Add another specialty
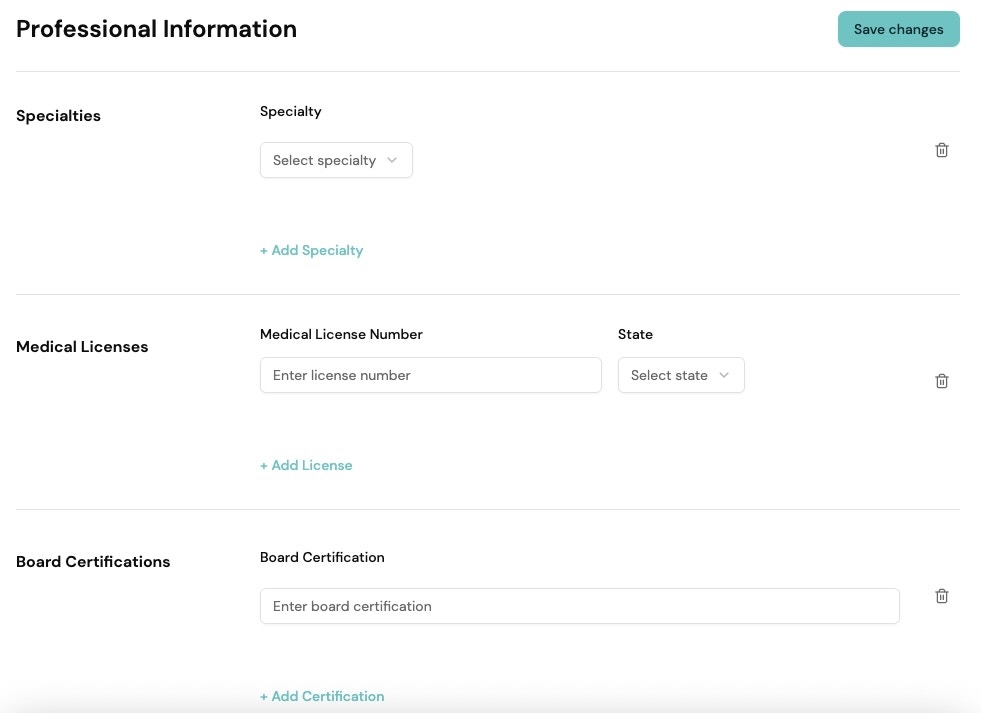The width and height of the screenshot is (981, 713). [311, 250]
